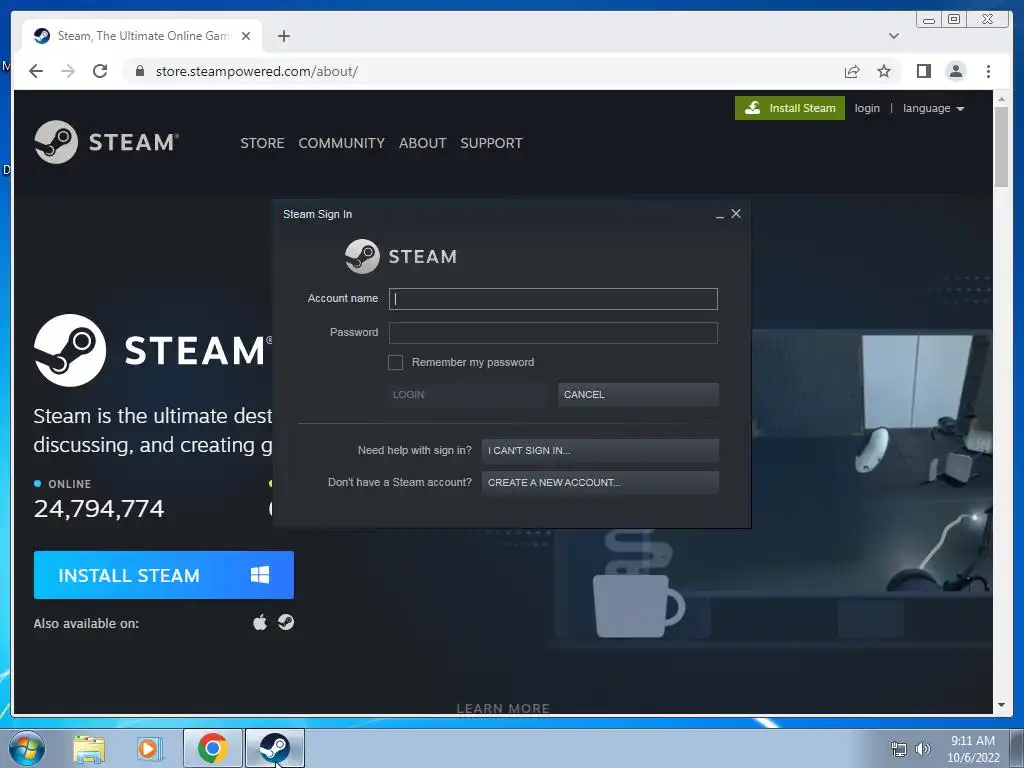The height and width of the screenshot is (768, 1024).
Task: Click the CANCEL button in dialog
Action: (x=638, y=394)
